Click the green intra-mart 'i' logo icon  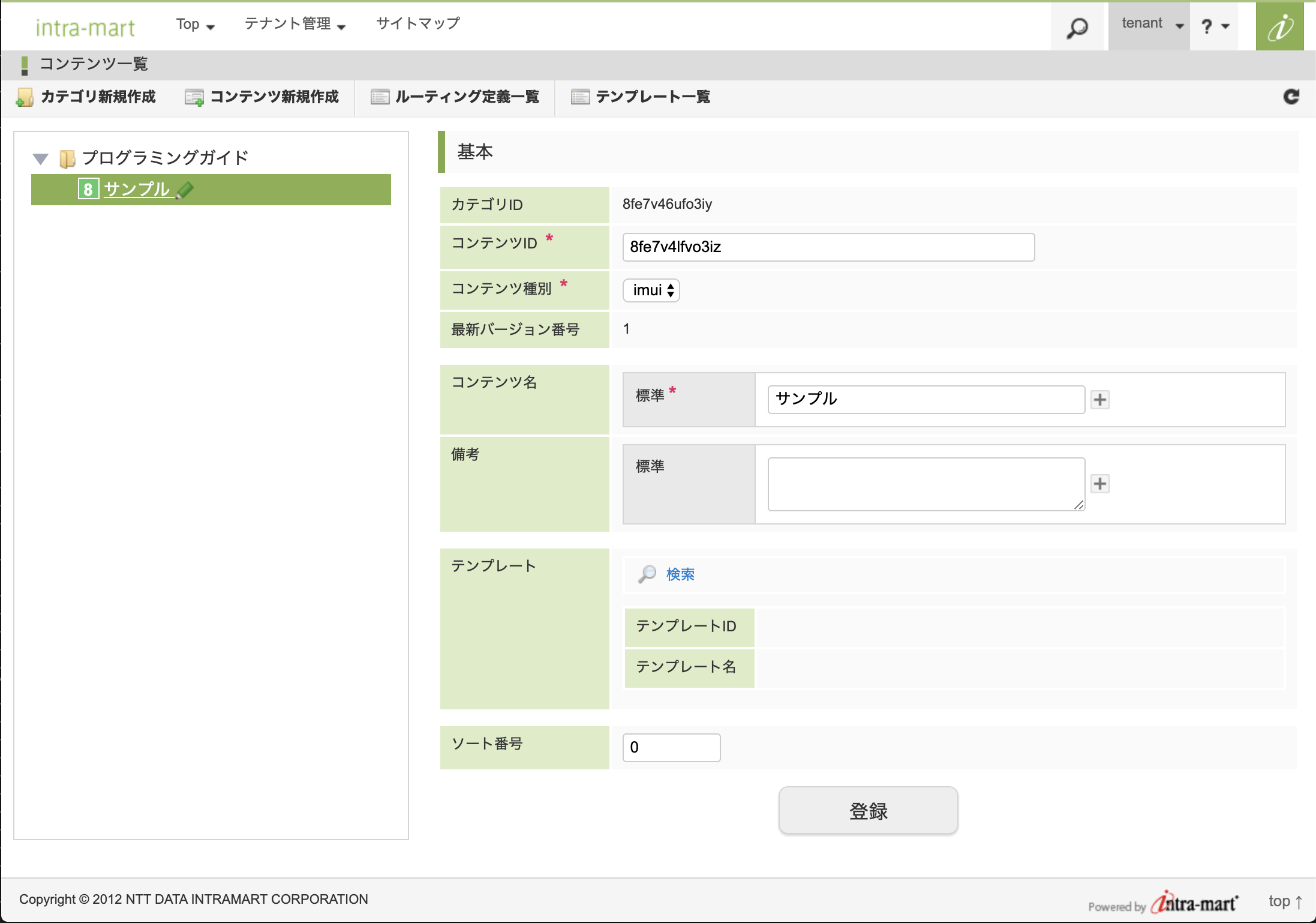1279,27
